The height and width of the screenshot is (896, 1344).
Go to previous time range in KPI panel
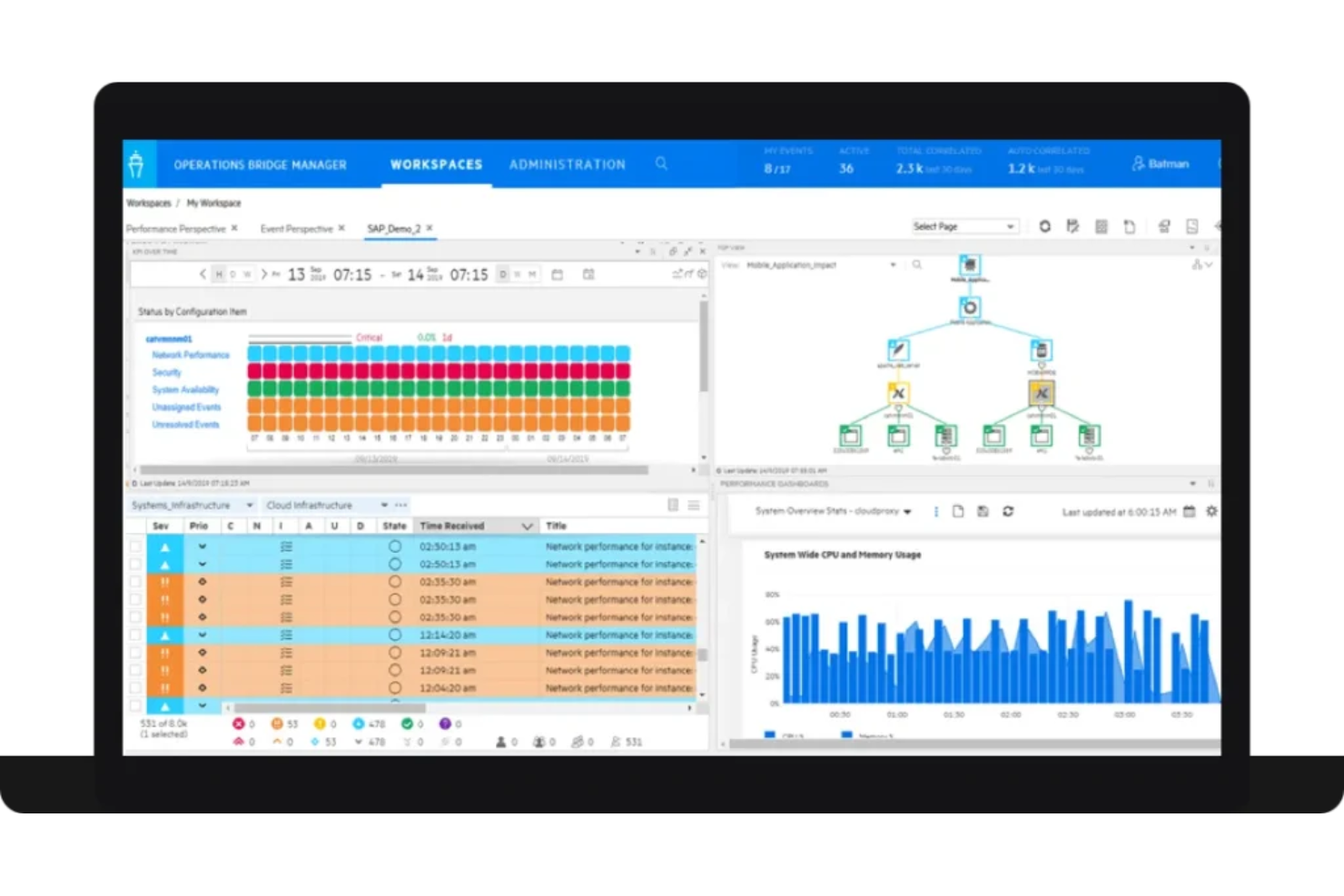click(x=203, y=274)
